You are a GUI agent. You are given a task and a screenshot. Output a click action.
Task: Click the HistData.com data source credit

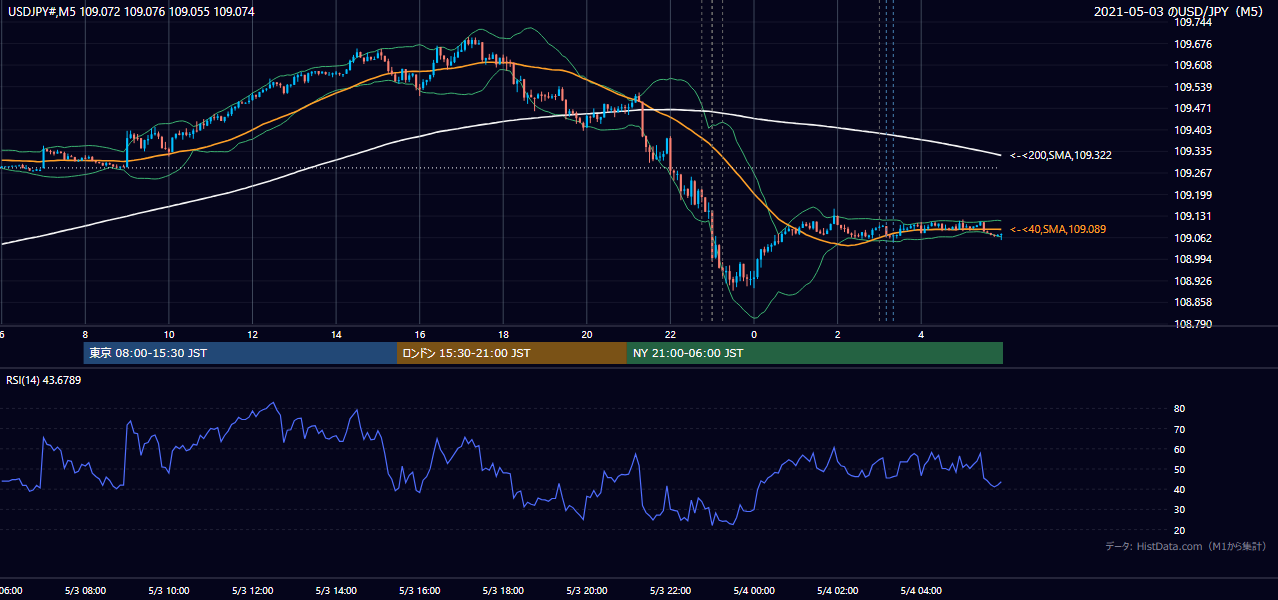[x=1186, y=547]
